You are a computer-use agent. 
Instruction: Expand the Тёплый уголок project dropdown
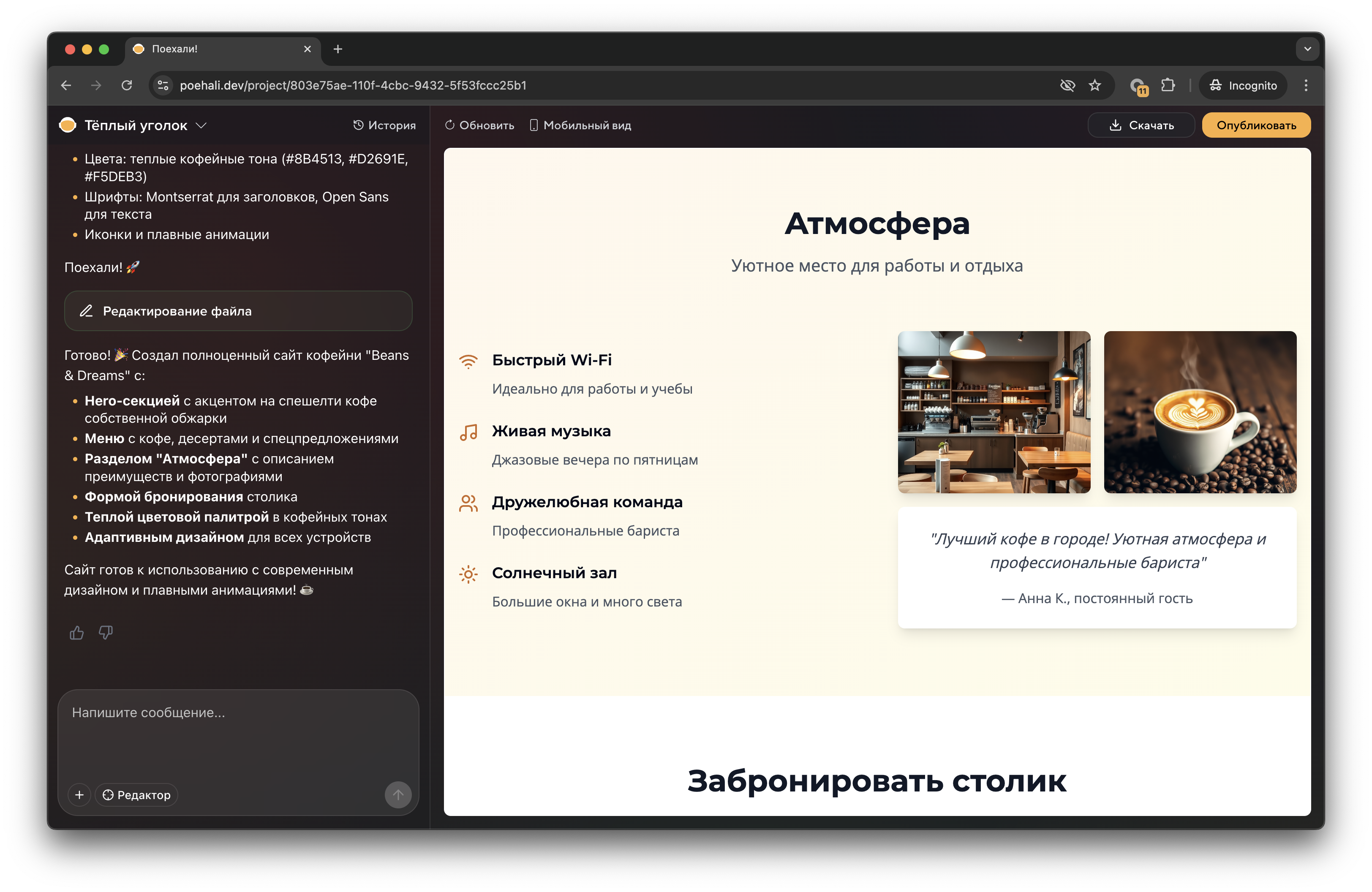coord(201,125)
